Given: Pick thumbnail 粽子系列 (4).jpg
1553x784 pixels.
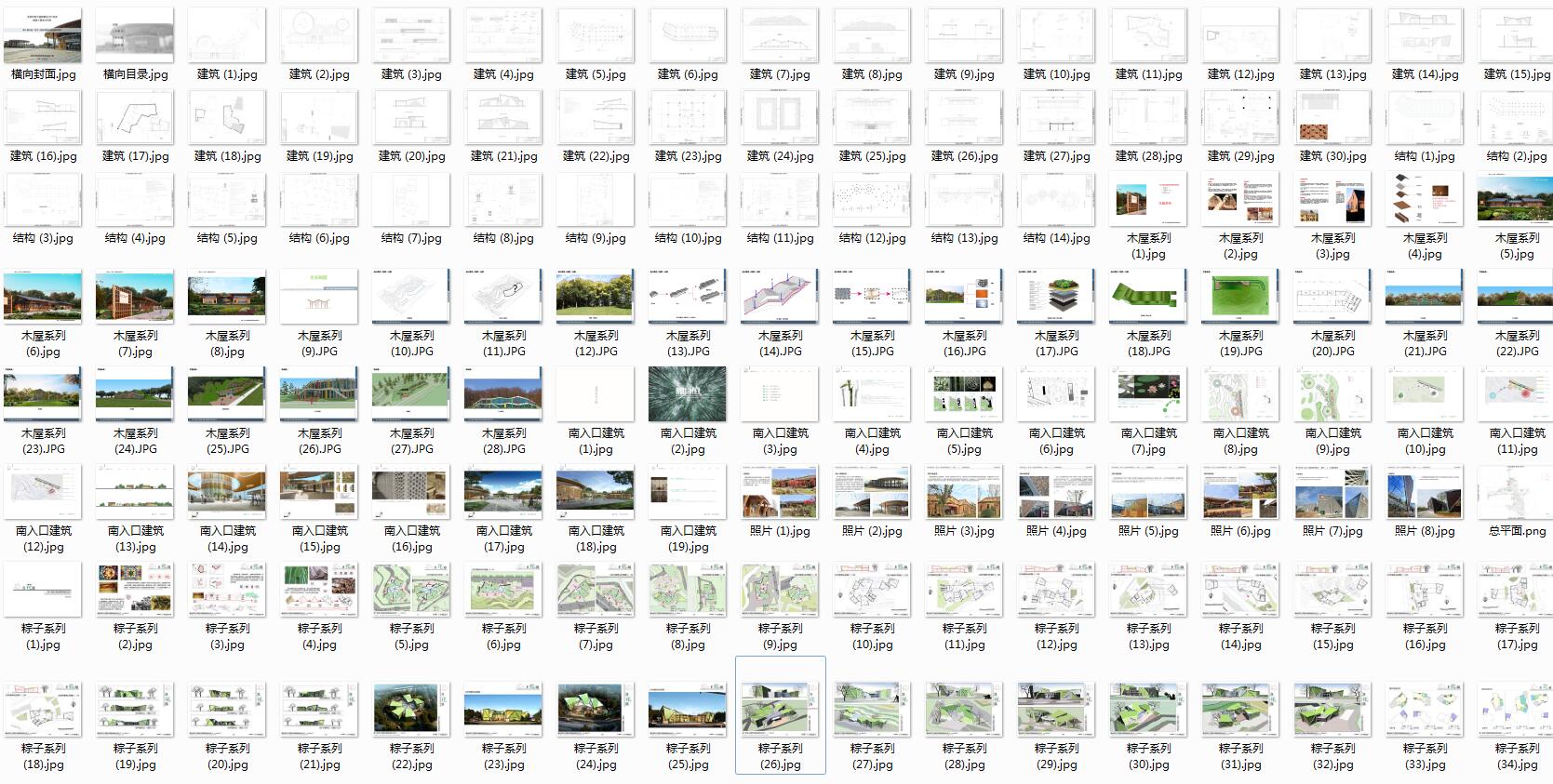Looking at the screenshot, I should pyautogui.click(x=319, y=591).
